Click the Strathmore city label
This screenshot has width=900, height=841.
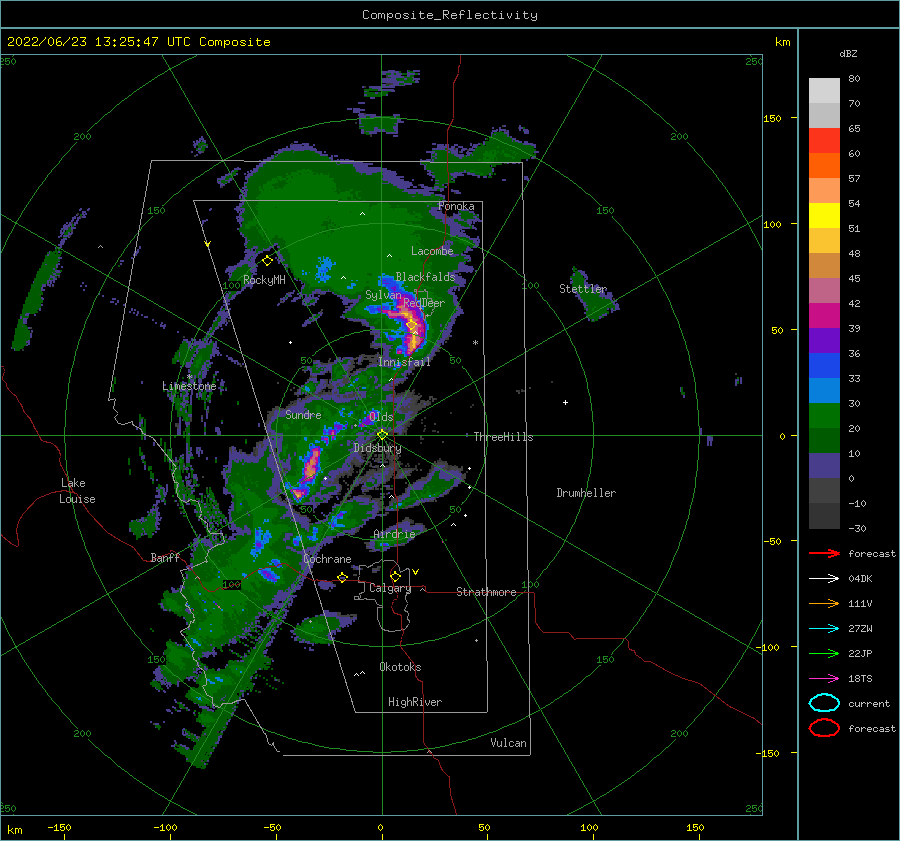click(486, 592)
